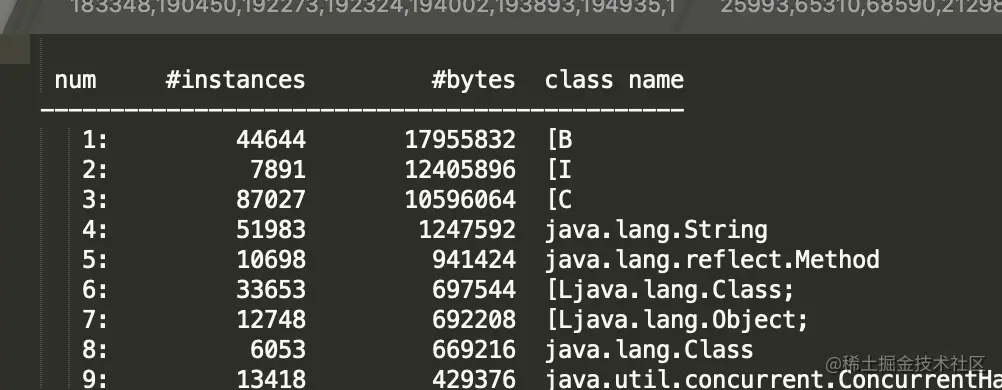Viewport: 1002px width, 390px height.
Task: Click instance count 12748
Action: coord(271,320)
